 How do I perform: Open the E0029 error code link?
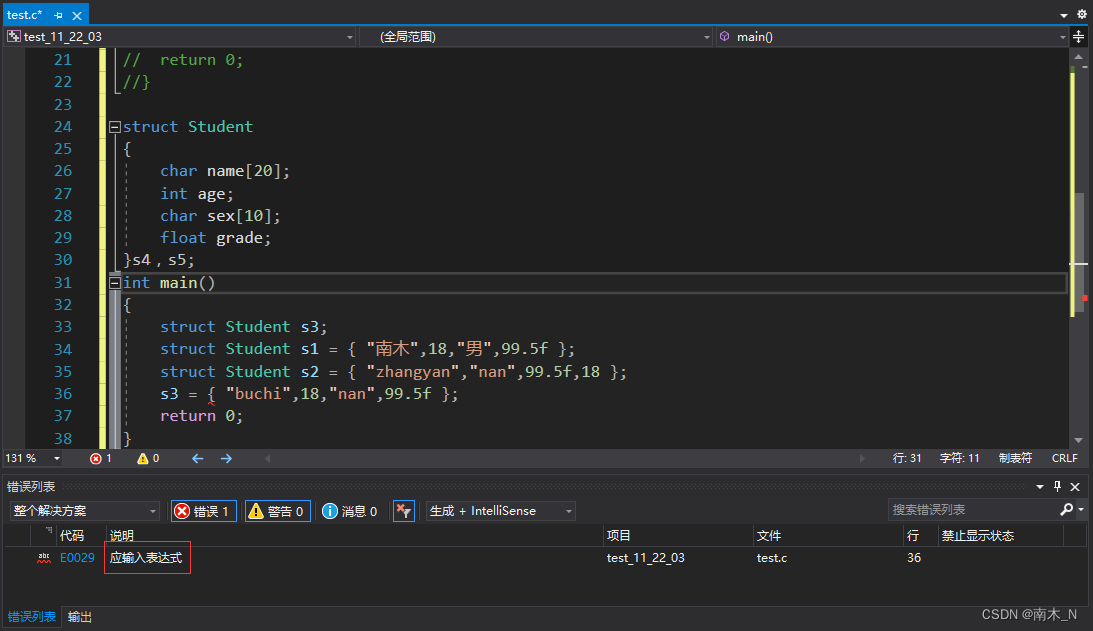click(x=77, y=558)
